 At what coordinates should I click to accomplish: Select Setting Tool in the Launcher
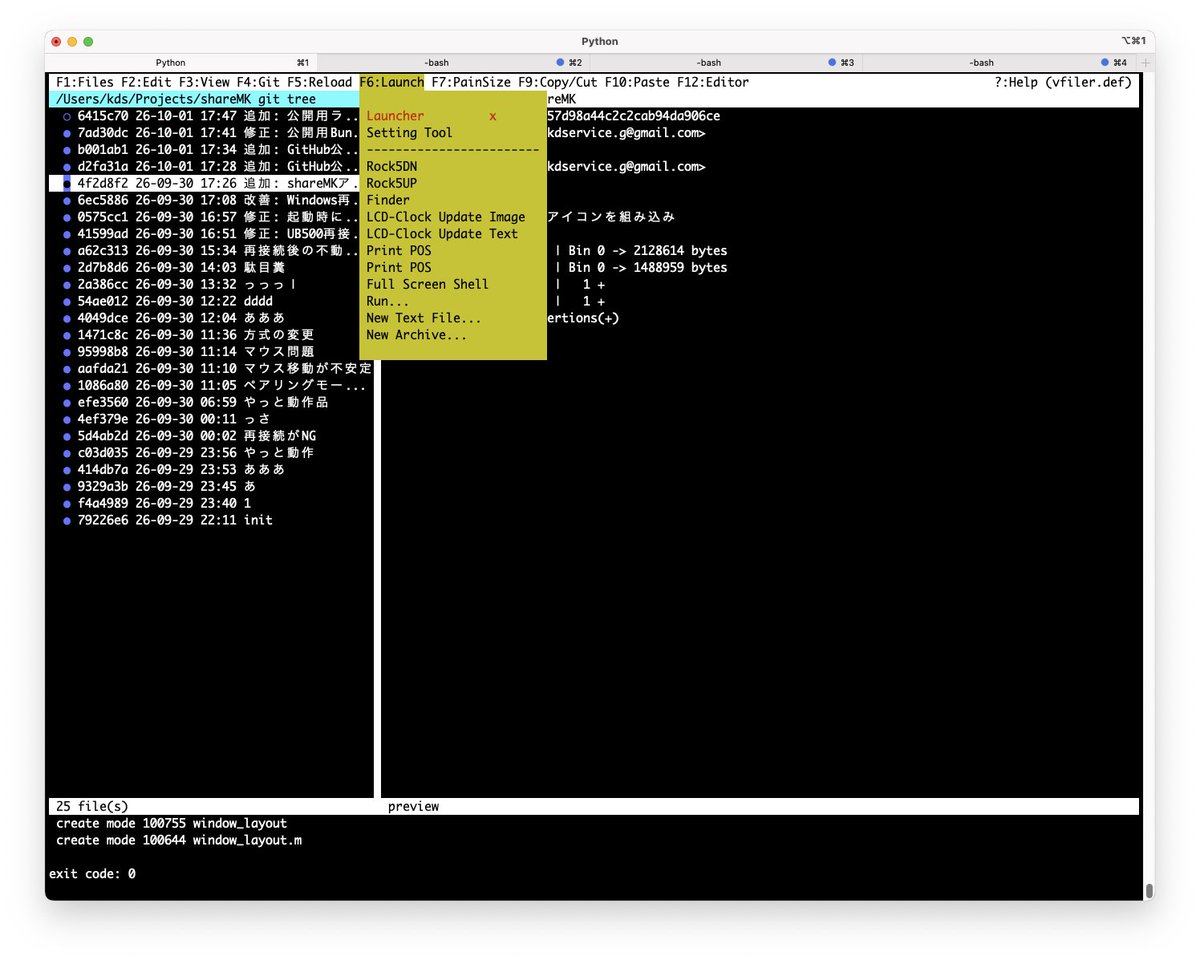(409, 133)
